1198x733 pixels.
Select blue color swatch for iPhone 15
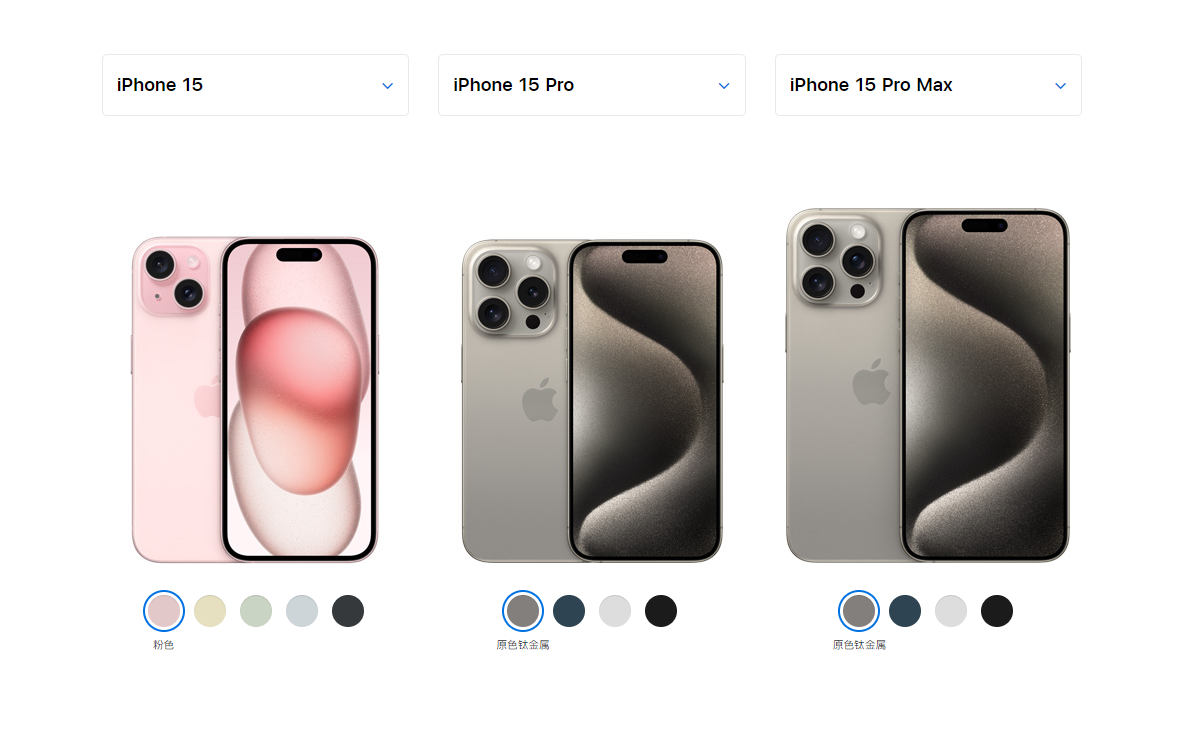[x=302, y=611]
